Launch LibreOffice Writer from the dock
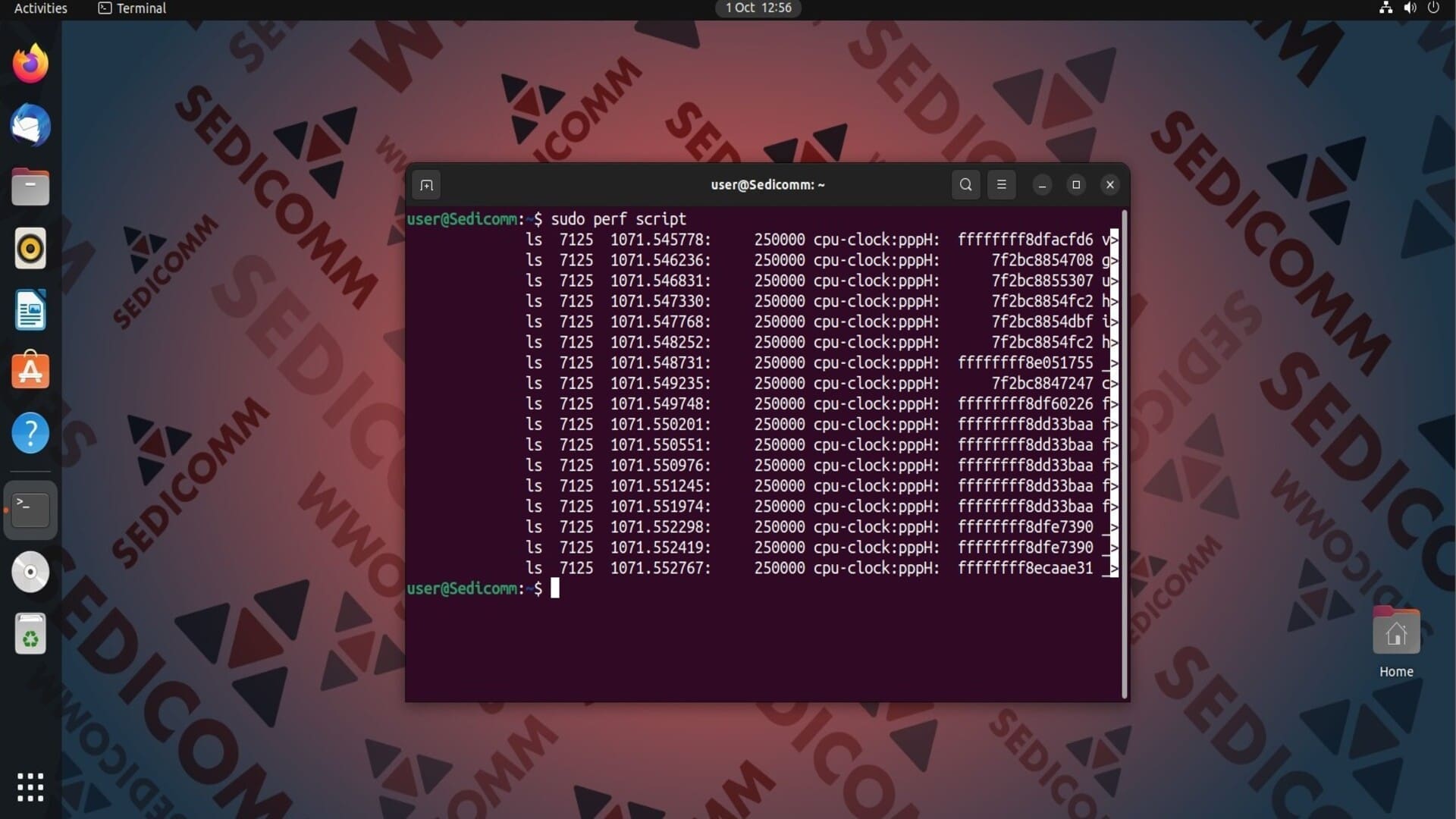 [x=30, y=310]
